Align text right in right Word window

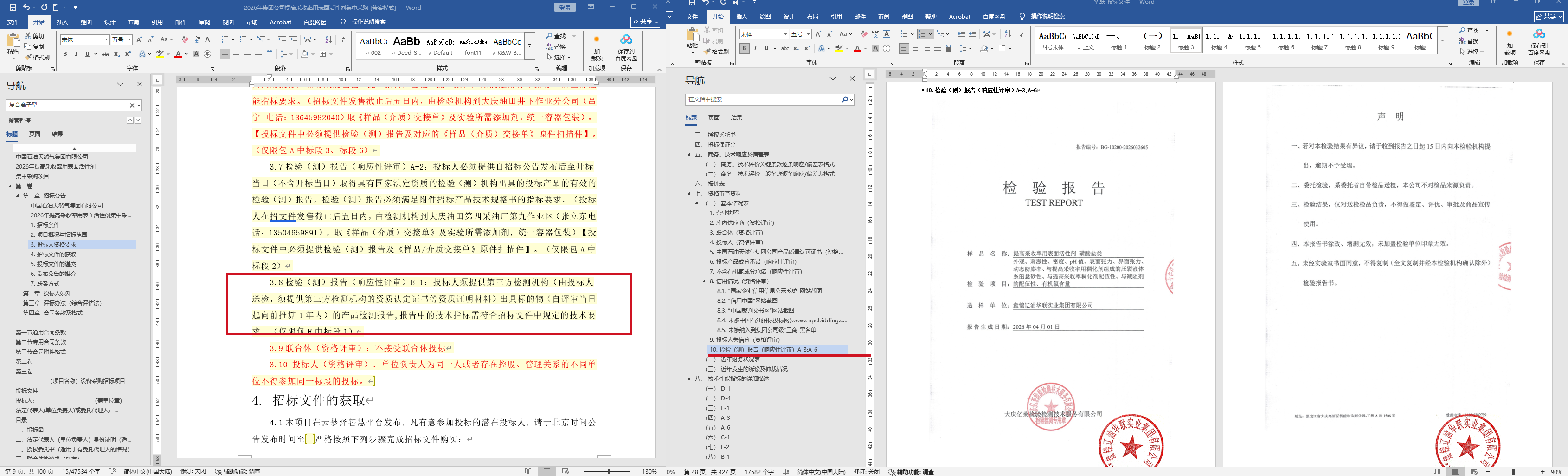926,49
